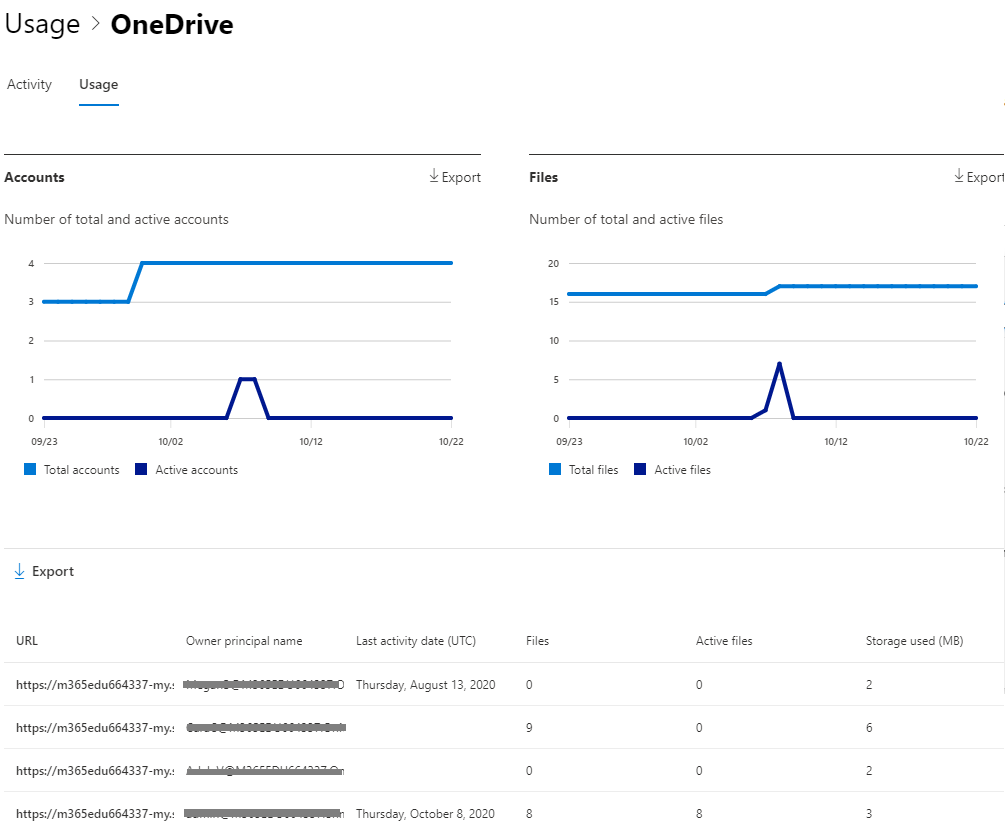Click the Active files peak on chart
Viewport: 1005px width, 834px height.
tap(779, 363)
